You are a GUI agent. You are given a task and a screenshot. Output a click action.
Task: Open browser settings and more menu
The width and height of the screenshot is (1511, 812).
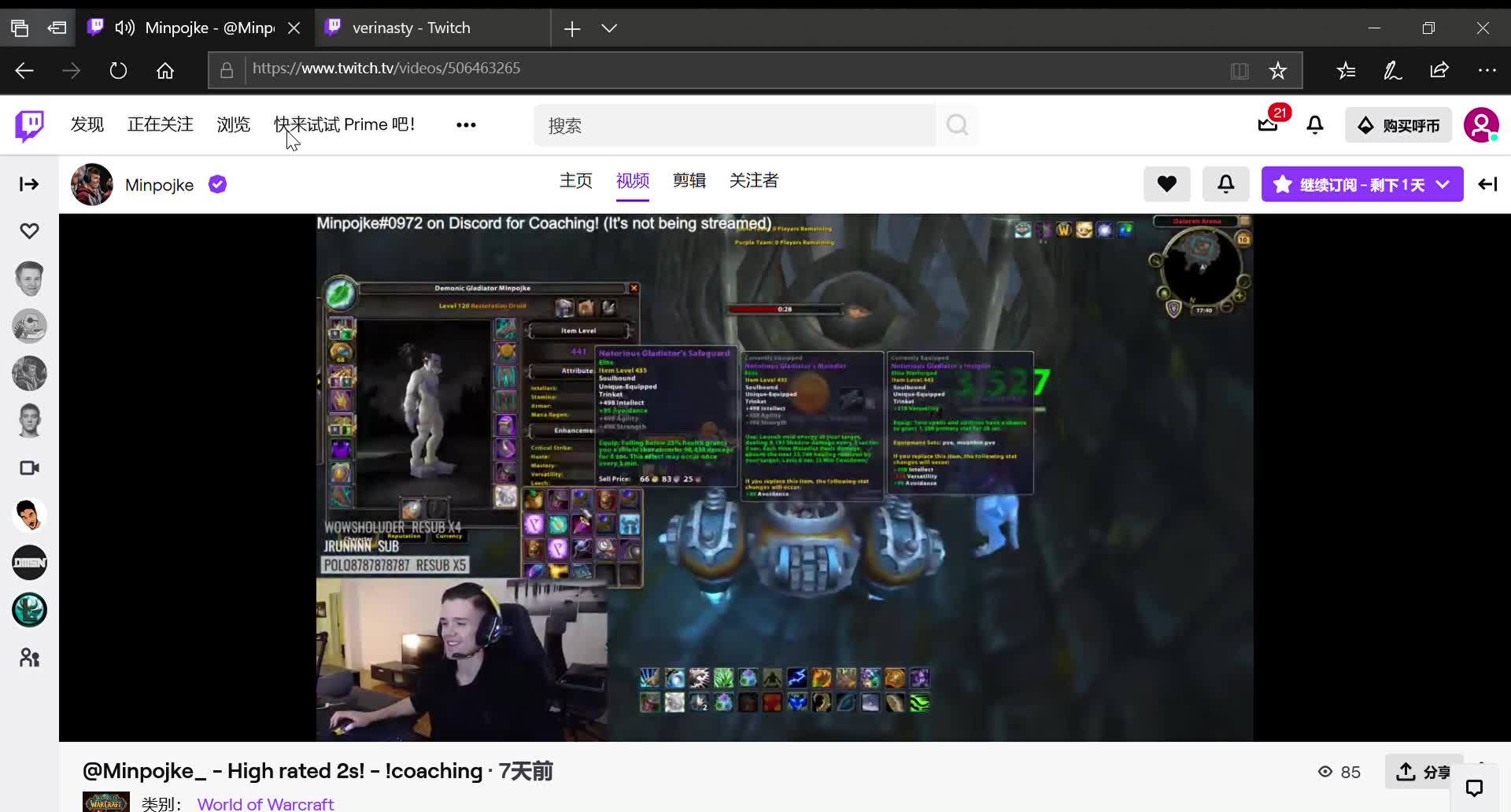click(1487, 71)
